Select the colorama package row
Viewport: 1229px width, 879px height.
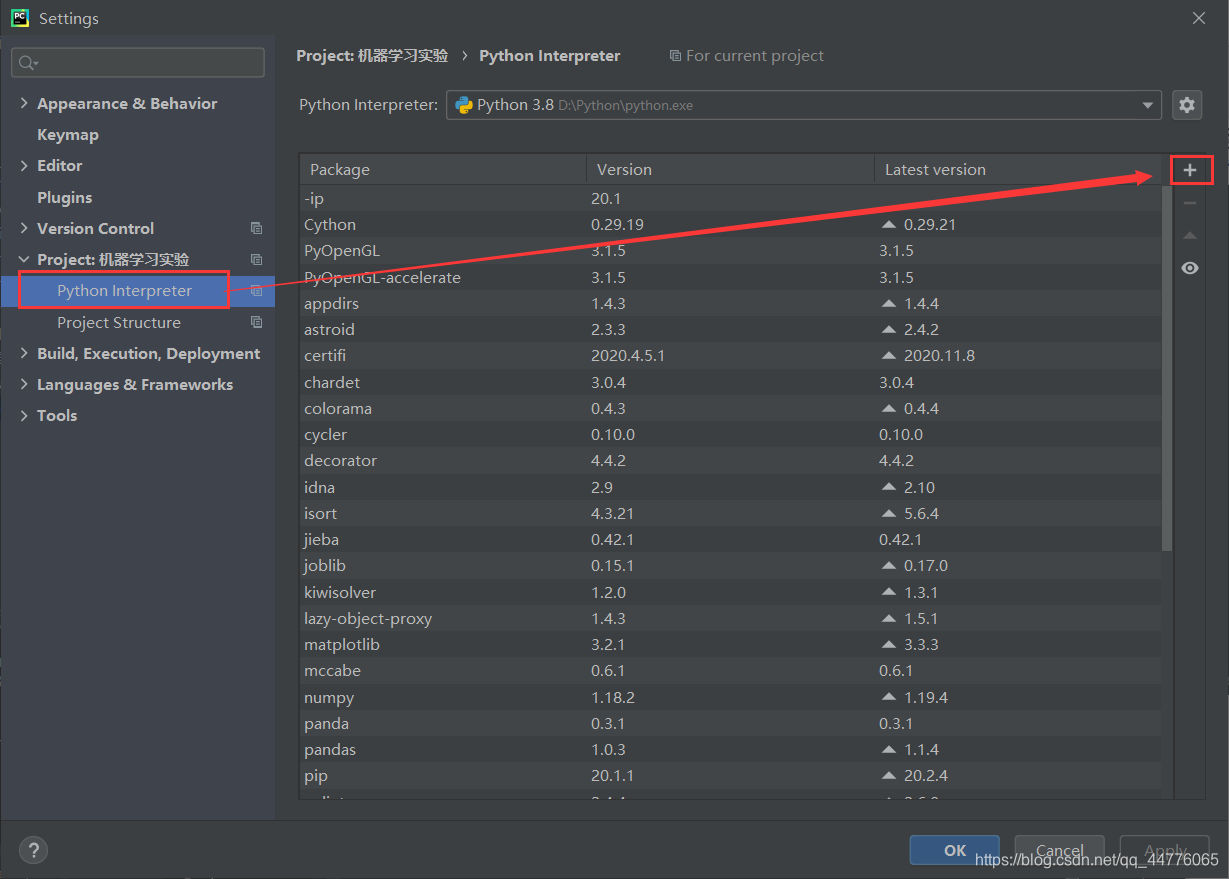[x=730, y=408]
